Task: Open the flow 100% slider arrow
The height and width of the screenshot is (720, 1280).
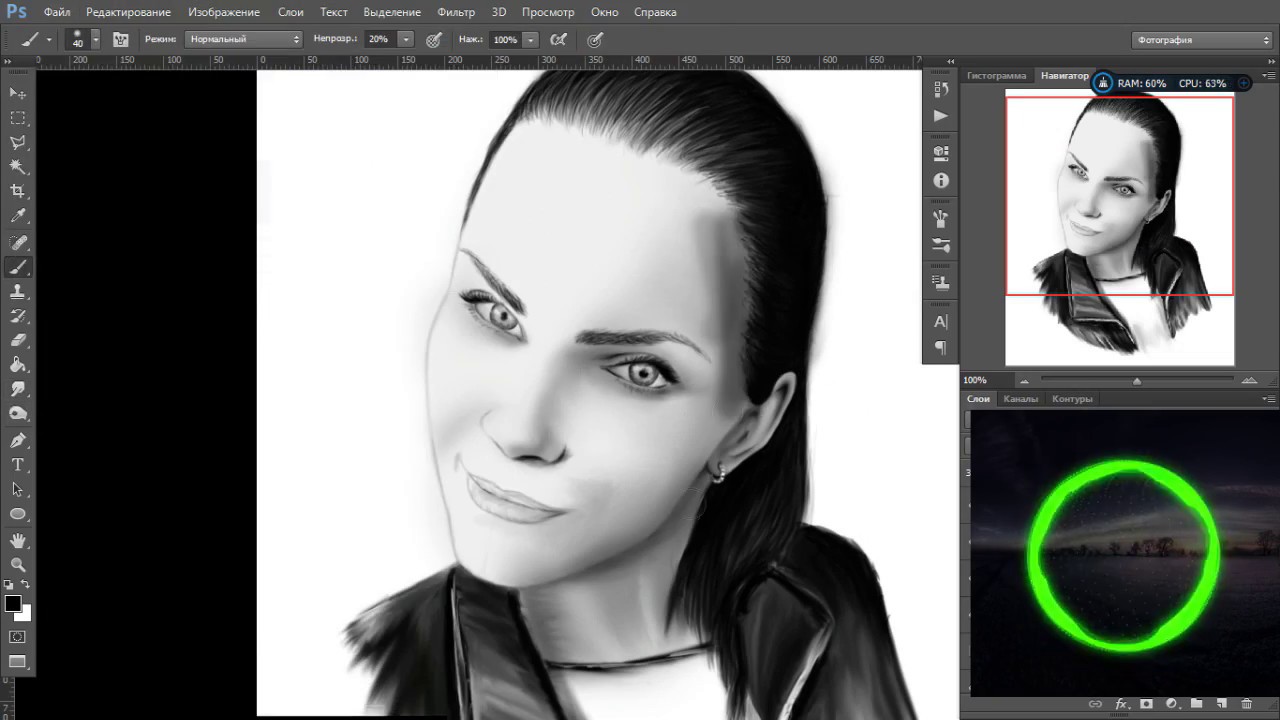Action: [x=531, y=40]
